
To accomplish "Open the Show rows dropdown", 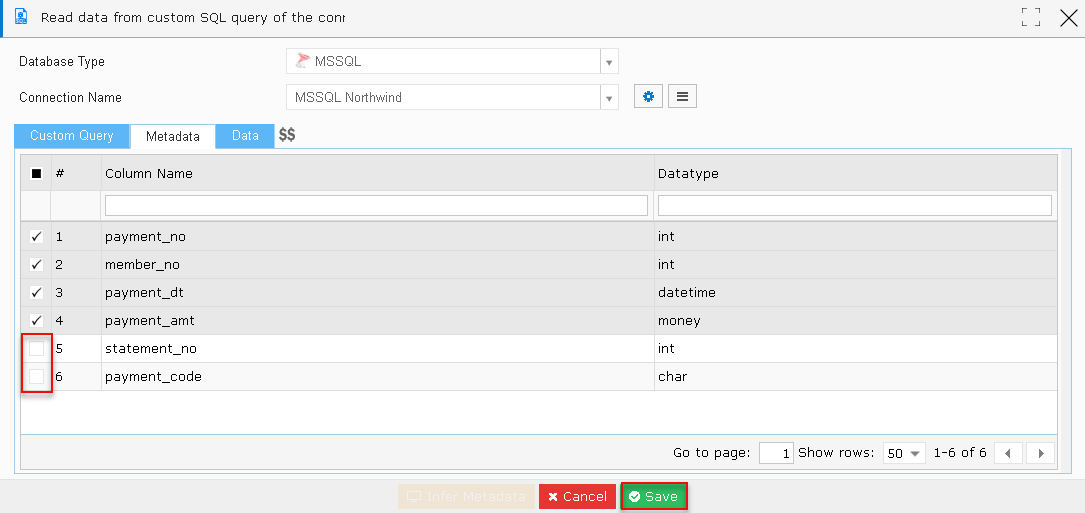I will click(x=904, y=453).
